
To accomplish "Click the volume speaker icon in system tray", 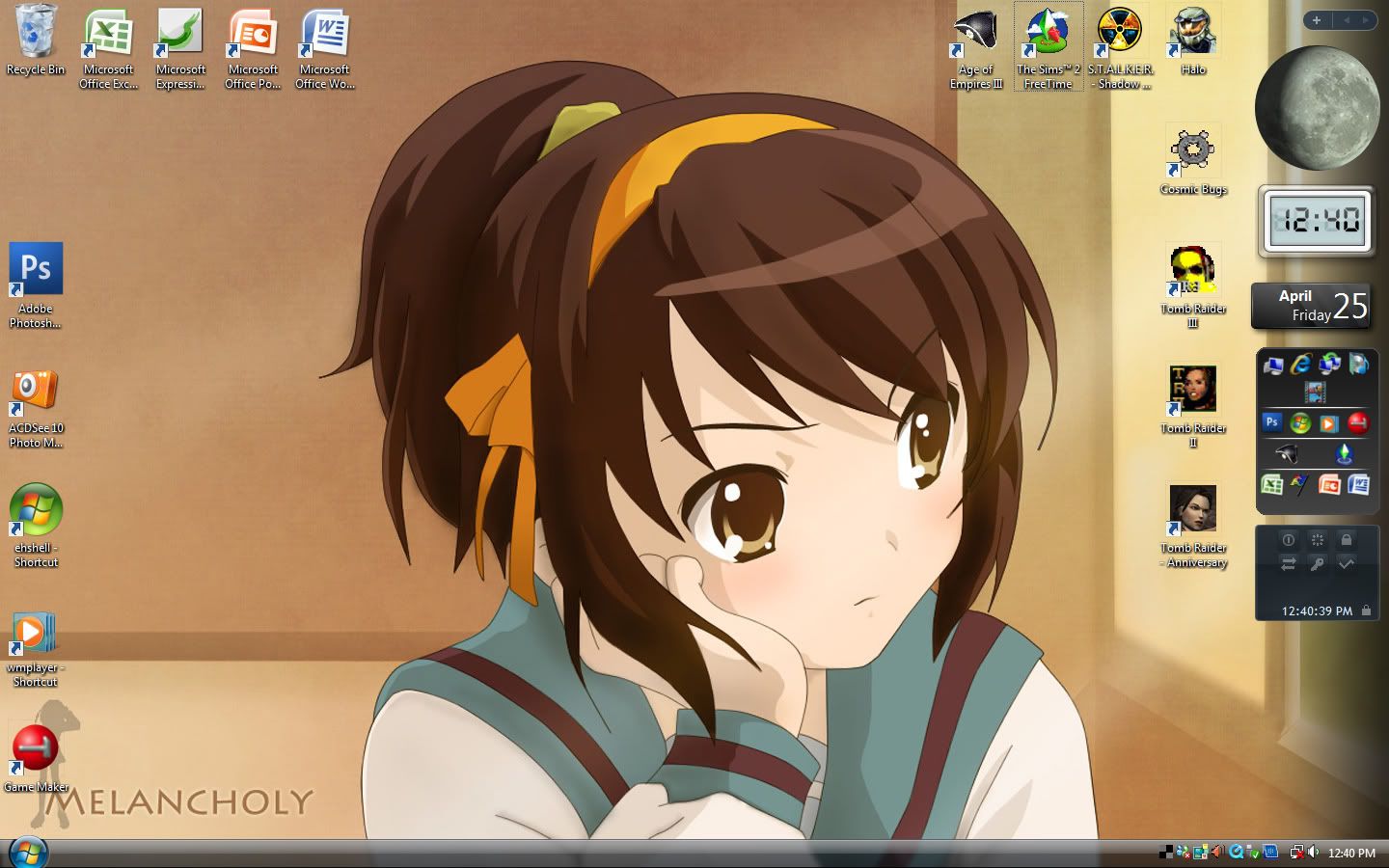I will pyautogui.click(x=1313, y=852).
